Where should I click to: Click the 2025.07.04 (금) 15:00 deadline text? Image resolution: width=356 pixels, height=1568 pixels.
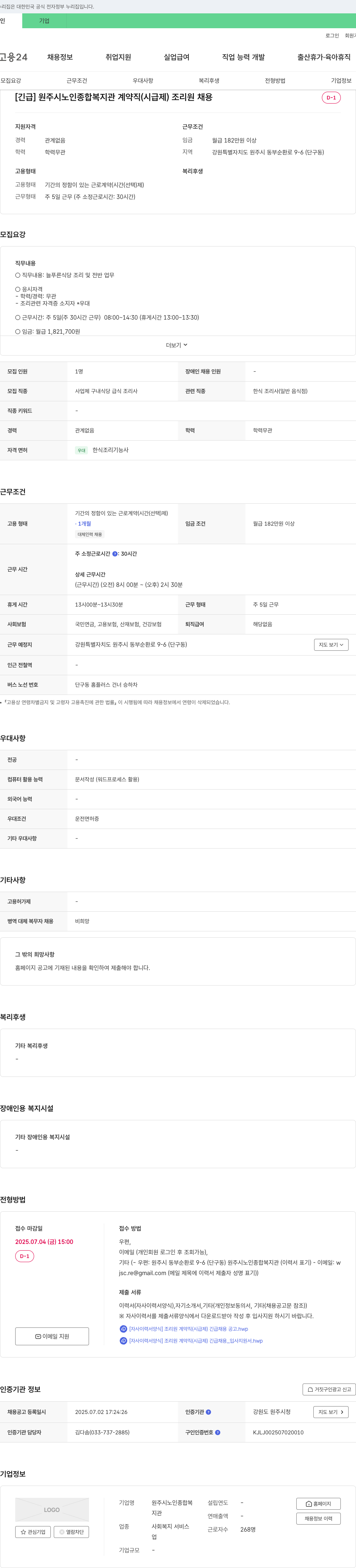tap(44, 1242)
